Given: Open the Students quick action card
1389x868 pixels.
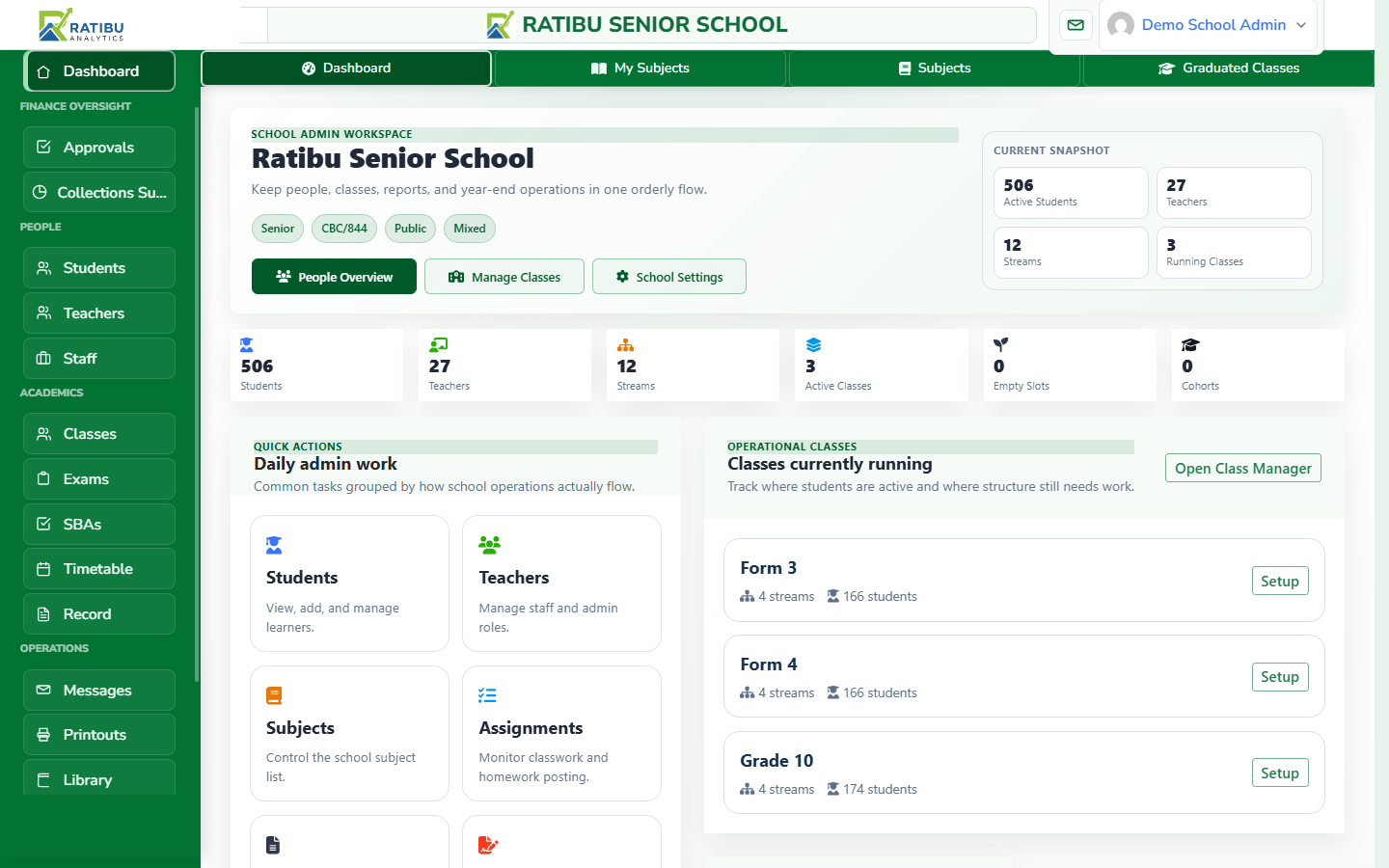Looking at the screenshot, I should [349, 583].
